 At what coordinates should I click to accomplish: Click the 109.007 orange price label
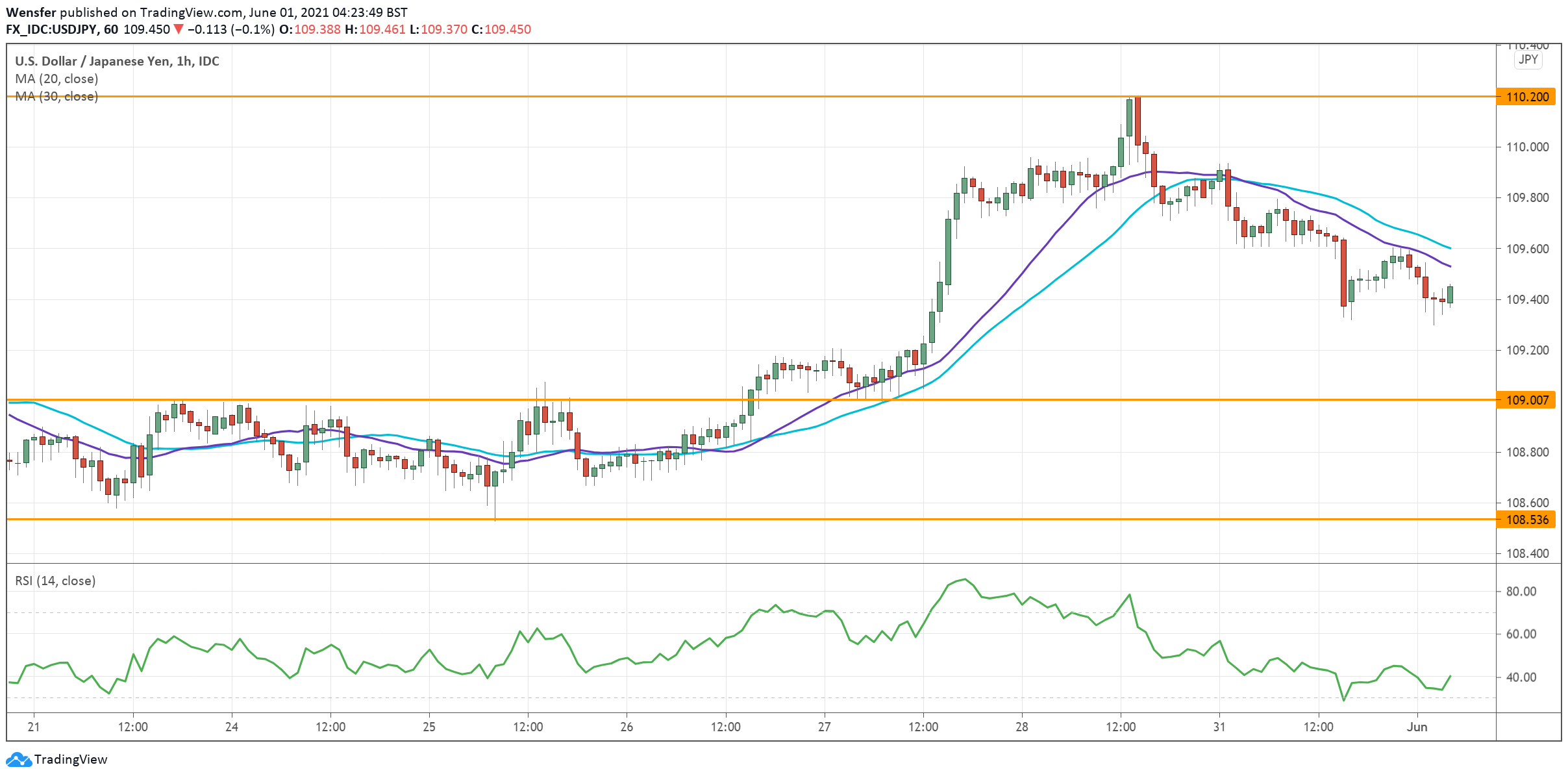tap(1526, 400)
